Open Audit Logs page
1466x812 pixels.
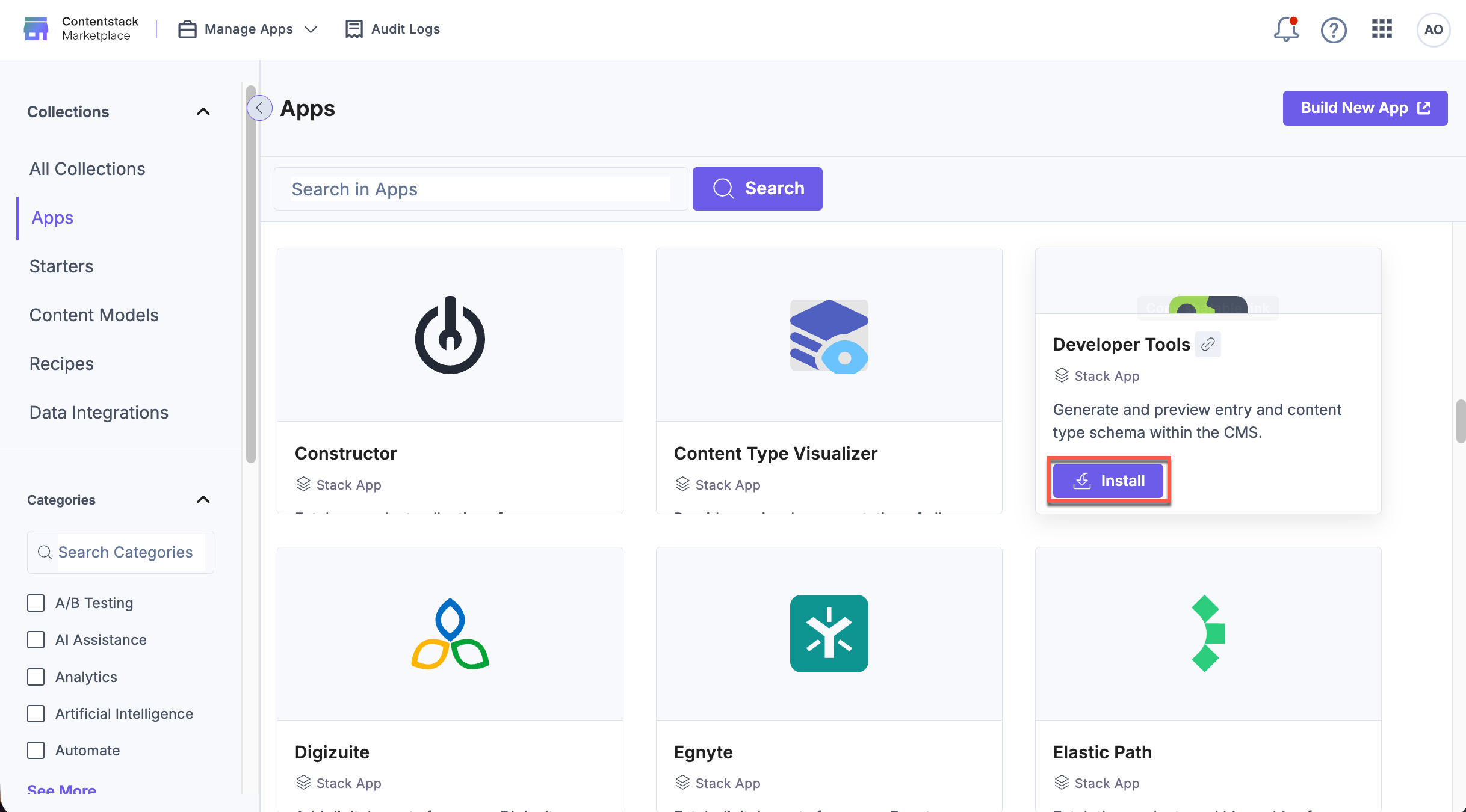[x=392, y=29]
